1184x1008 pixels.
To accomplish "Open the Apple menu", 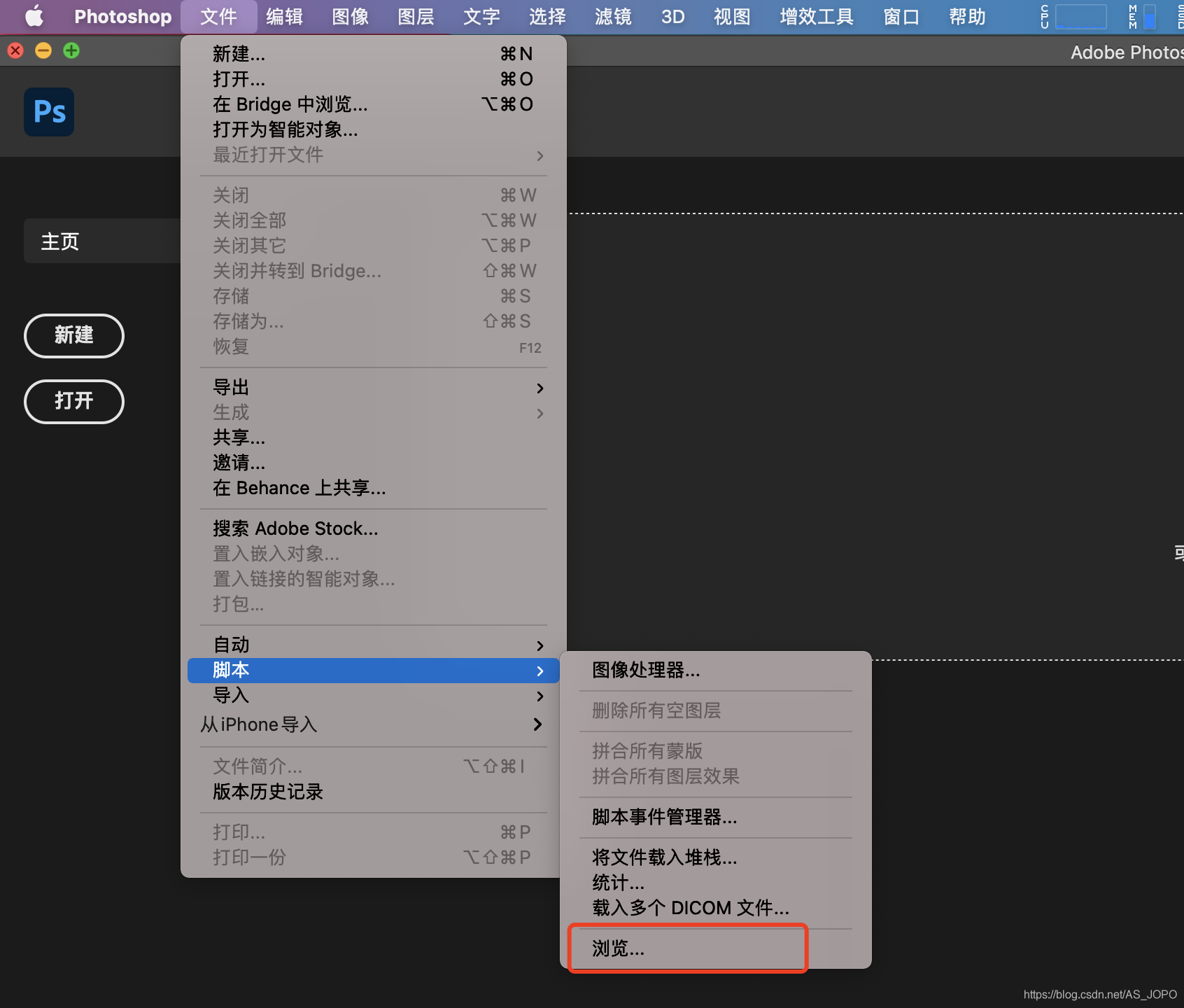I will 34,16.
